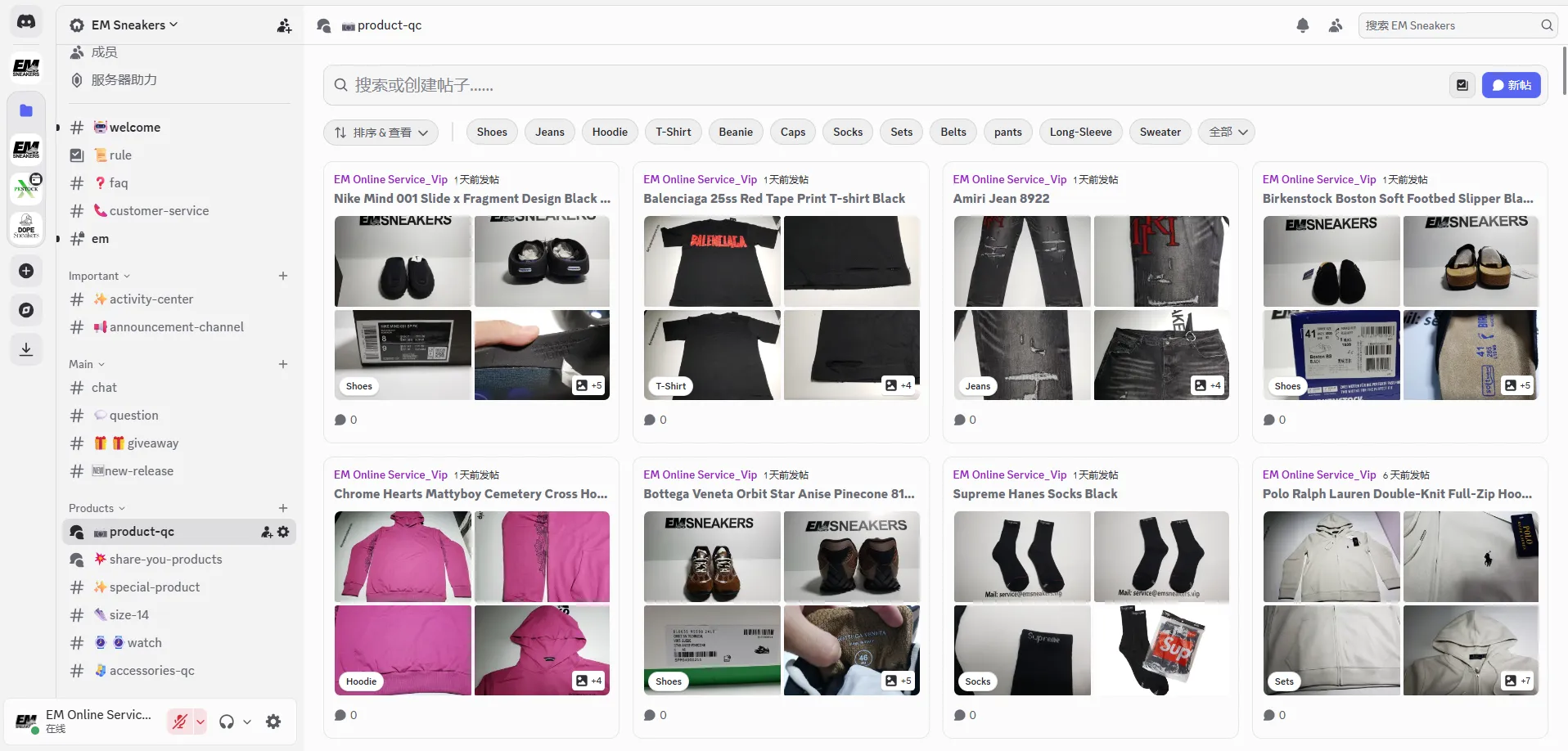This screenshot has height=751, width=1568.
Task: Open Bottega Veneta Orbit first shoe thumbnail
Action: 712,556
